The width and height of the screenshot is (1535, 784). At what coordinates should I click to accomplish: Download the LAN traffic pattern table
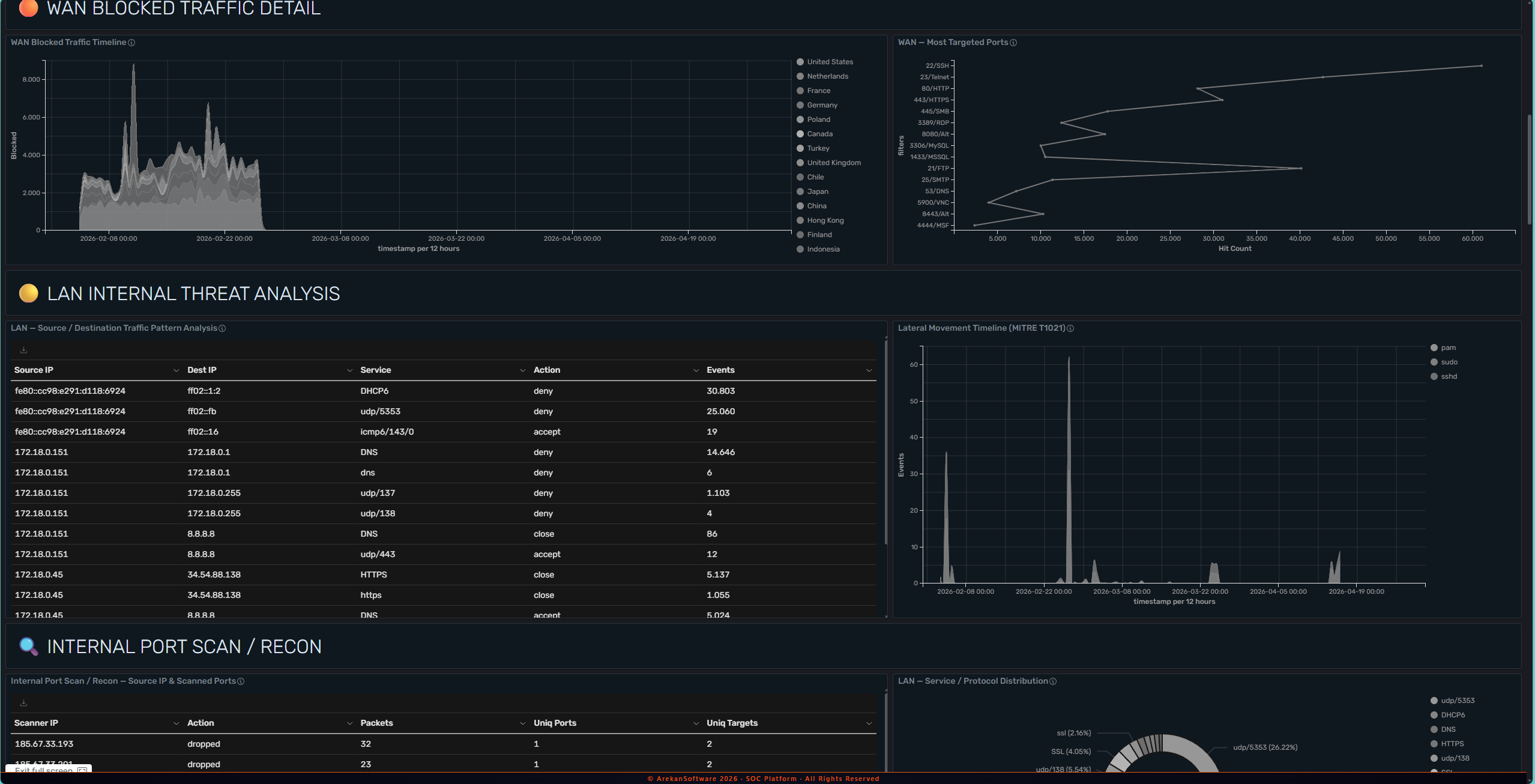tap(23, 350)
